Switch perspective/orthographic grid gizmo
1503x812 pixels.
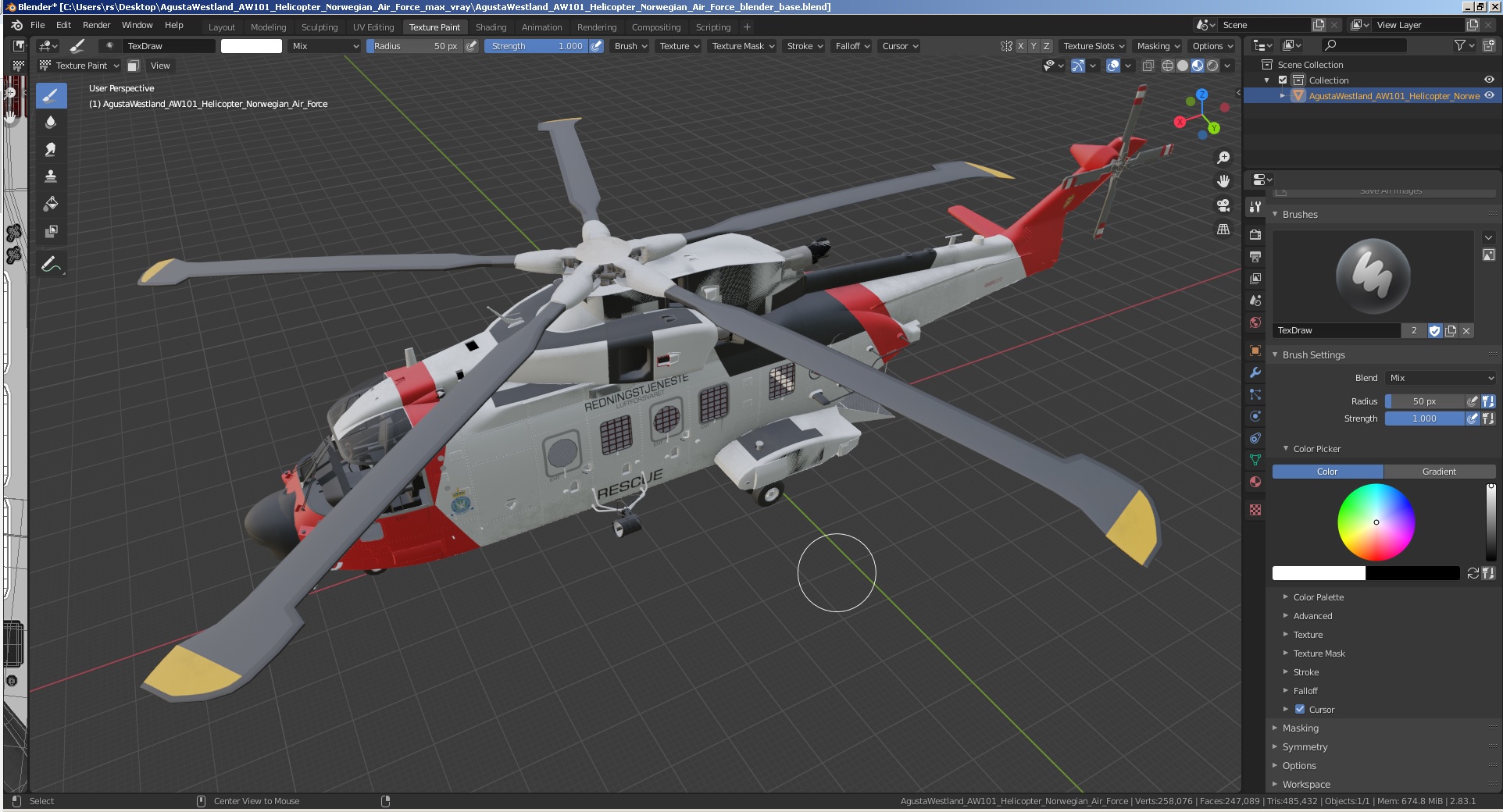click(x=1223, y=230)
